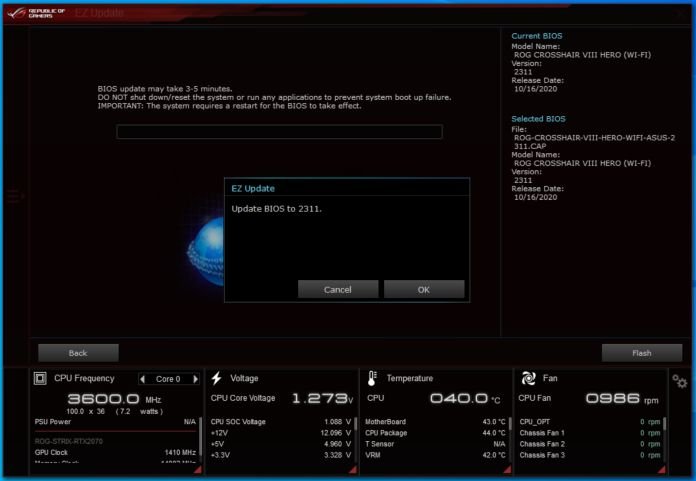Click CPU SOC Voltage row

point(281,422)
